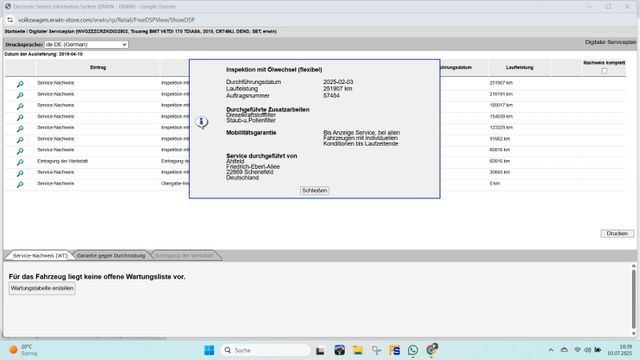The image size is (640, 360).
Task: Click the site info icon in address bar
Action: click(x=10, y=20)
